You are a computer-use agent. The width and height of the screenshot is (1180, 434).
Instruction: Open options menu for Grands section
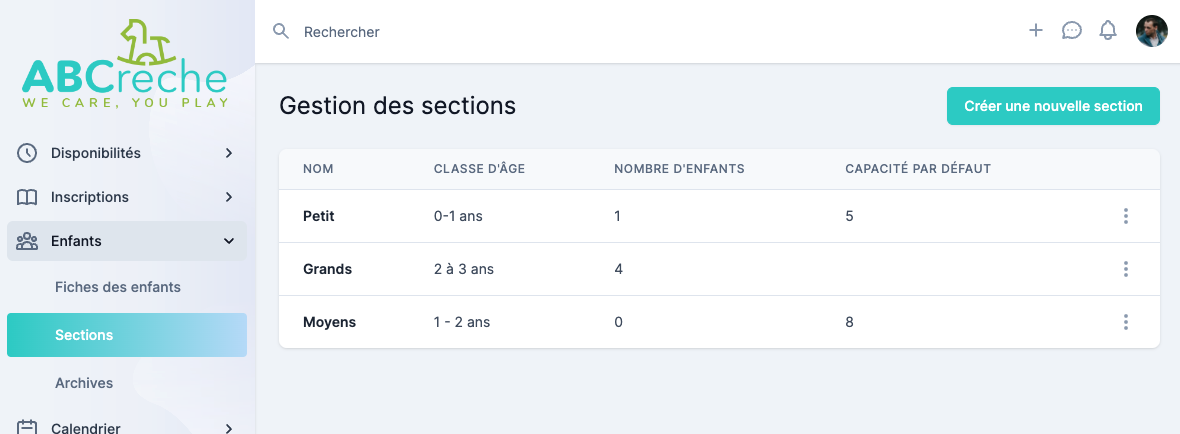[x=1126, y=269]
